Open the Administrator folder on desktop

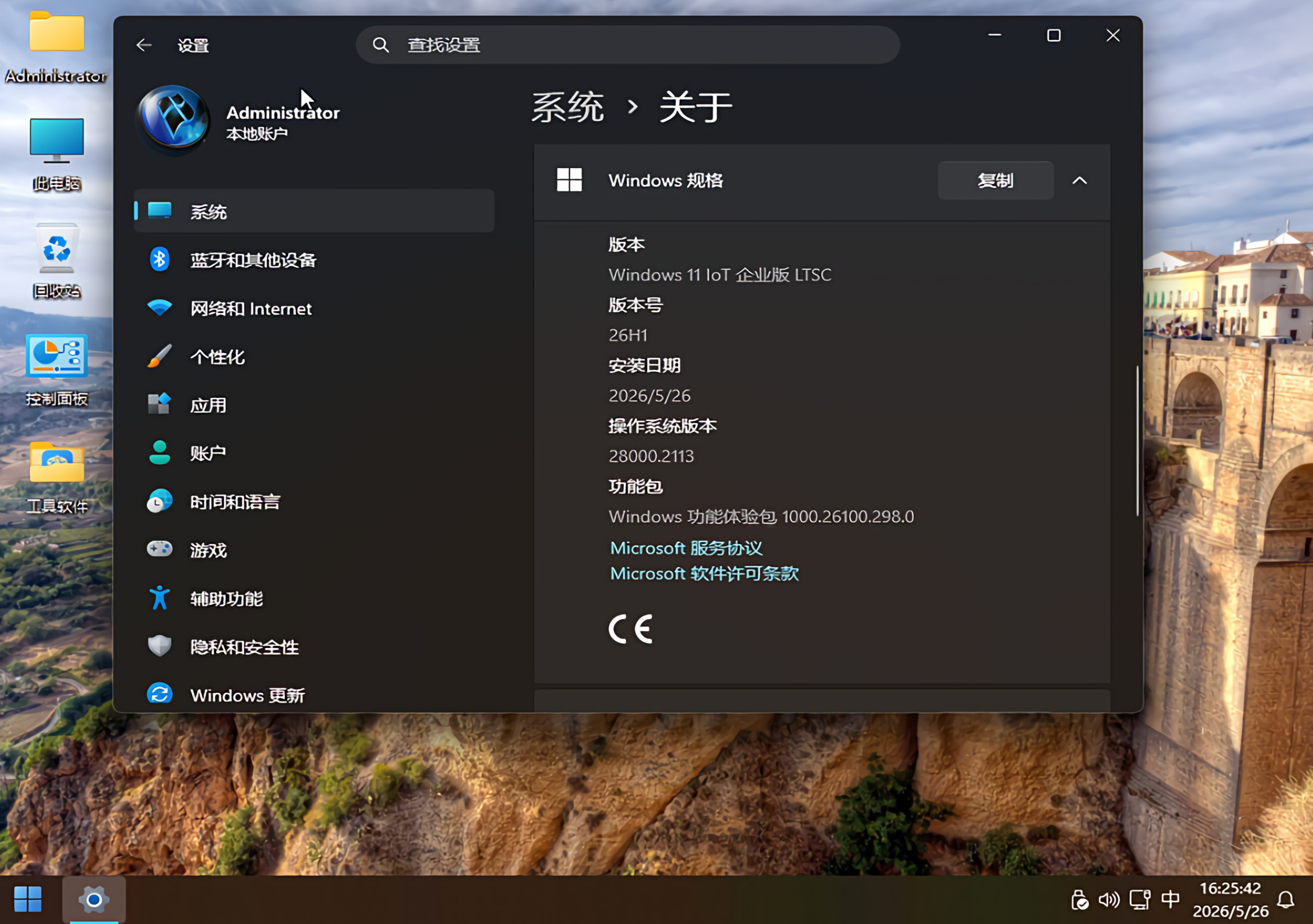[56, 47]
